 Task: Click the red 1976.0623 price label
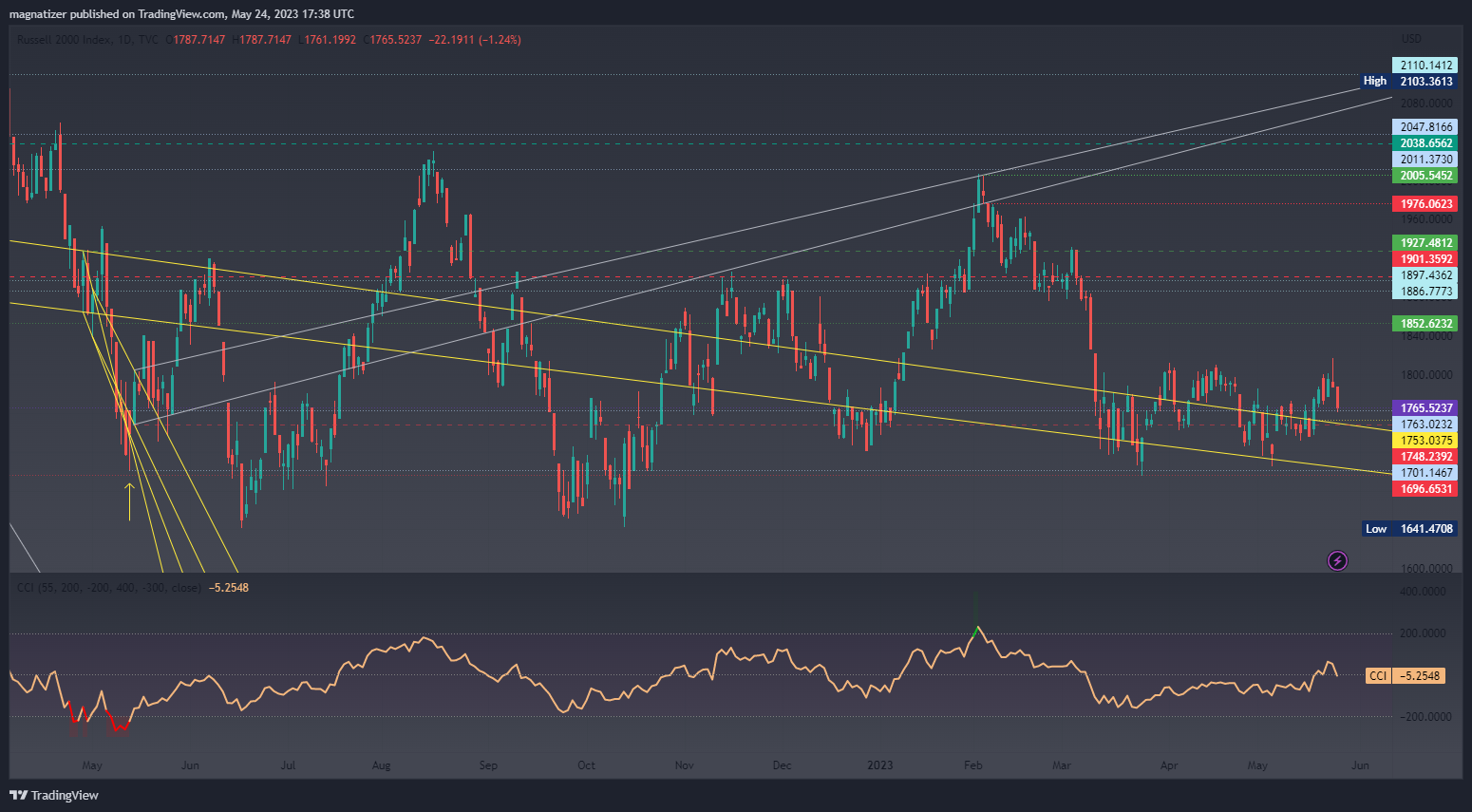[x=1425, y=204]
